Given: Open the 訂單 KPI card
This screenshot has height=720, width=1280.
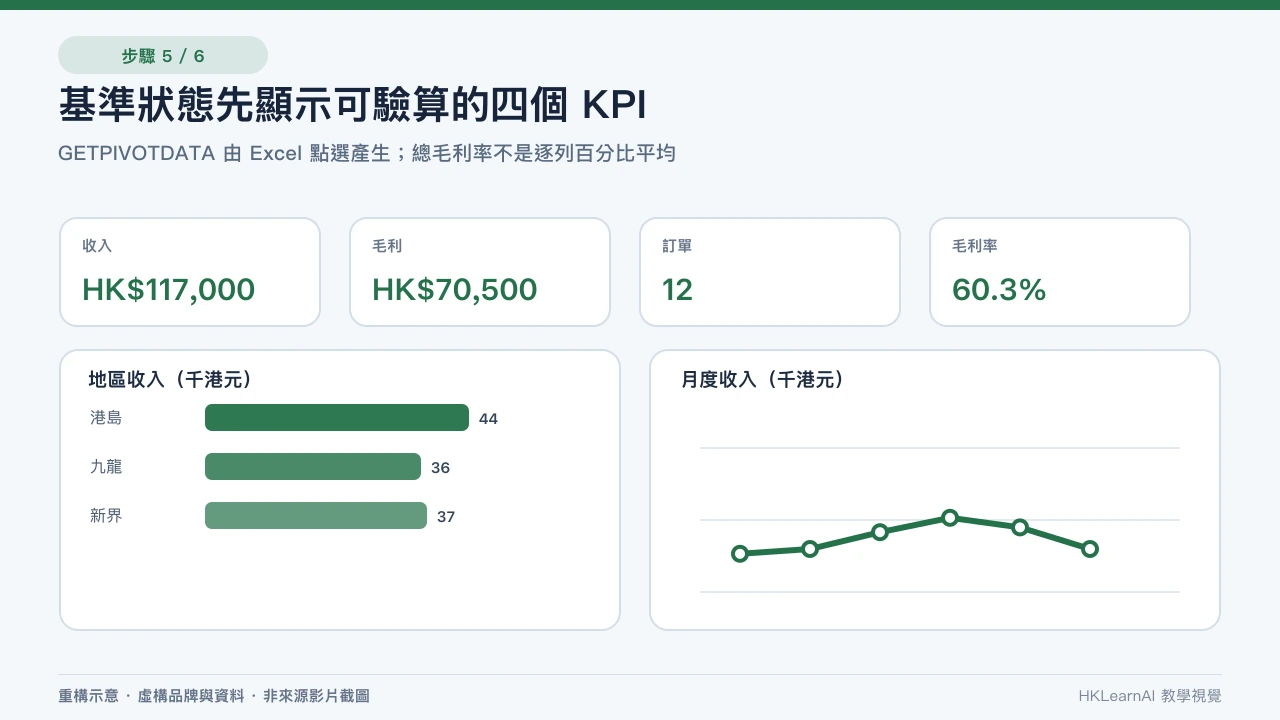Looking at the screenshot, I should pos(770,272).
